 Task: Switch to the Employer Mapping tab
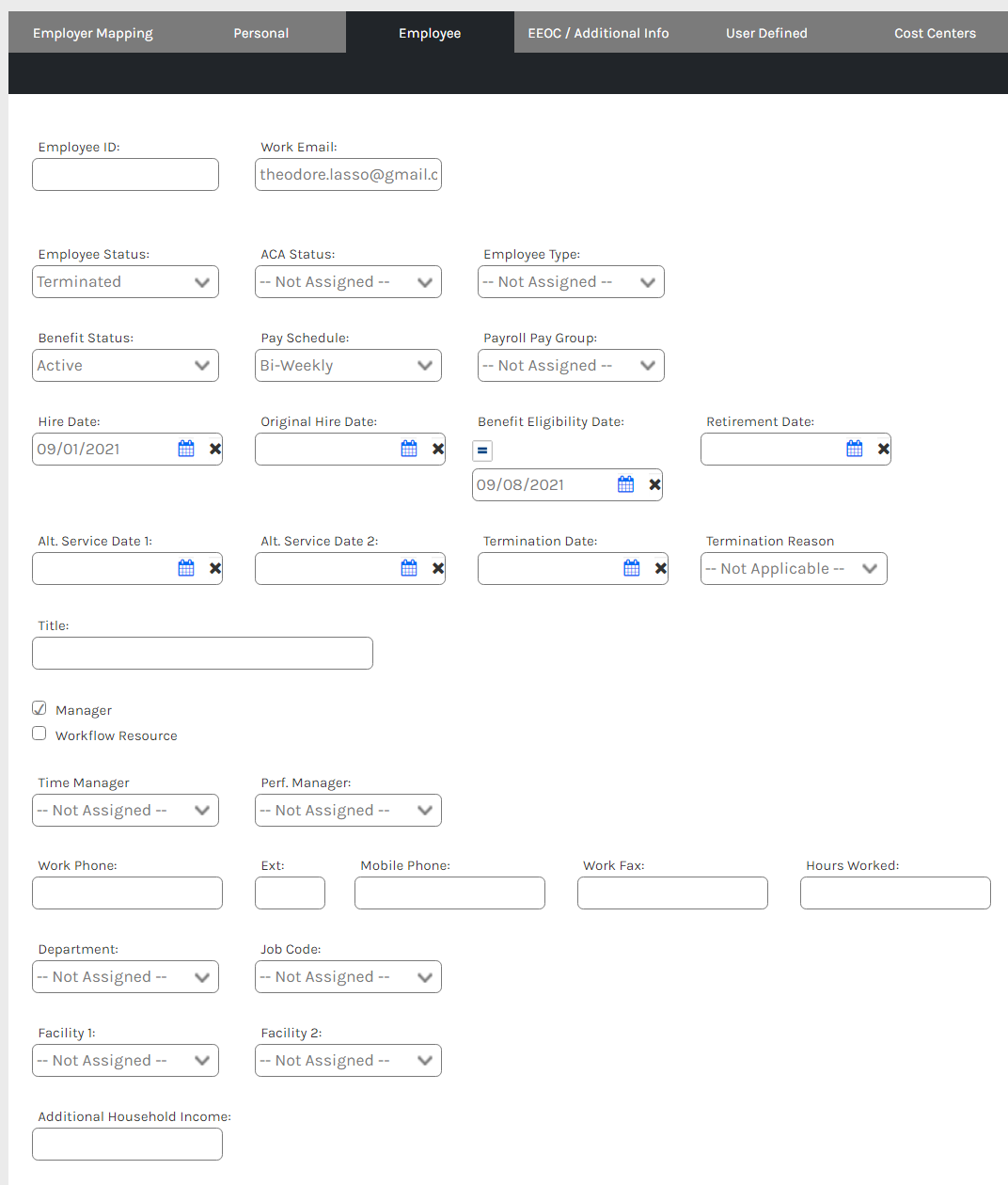point(93,33)
